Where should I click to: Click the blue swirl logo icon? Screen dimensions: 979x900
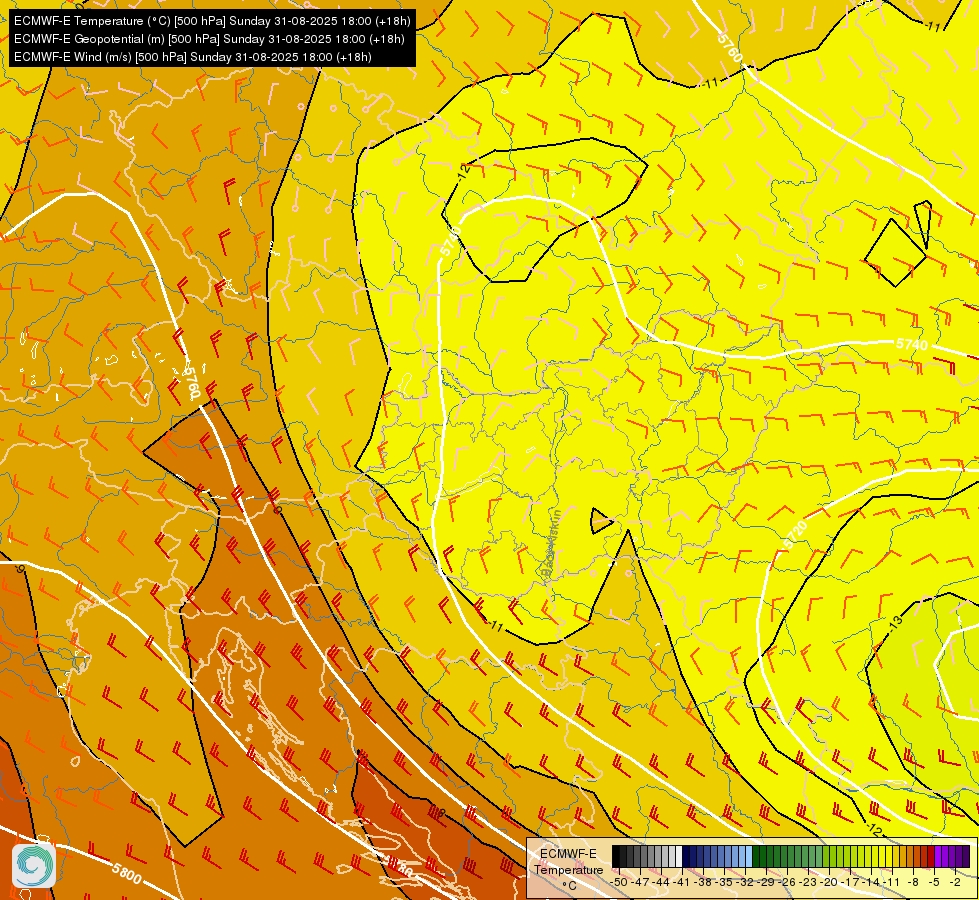(34, 865)
